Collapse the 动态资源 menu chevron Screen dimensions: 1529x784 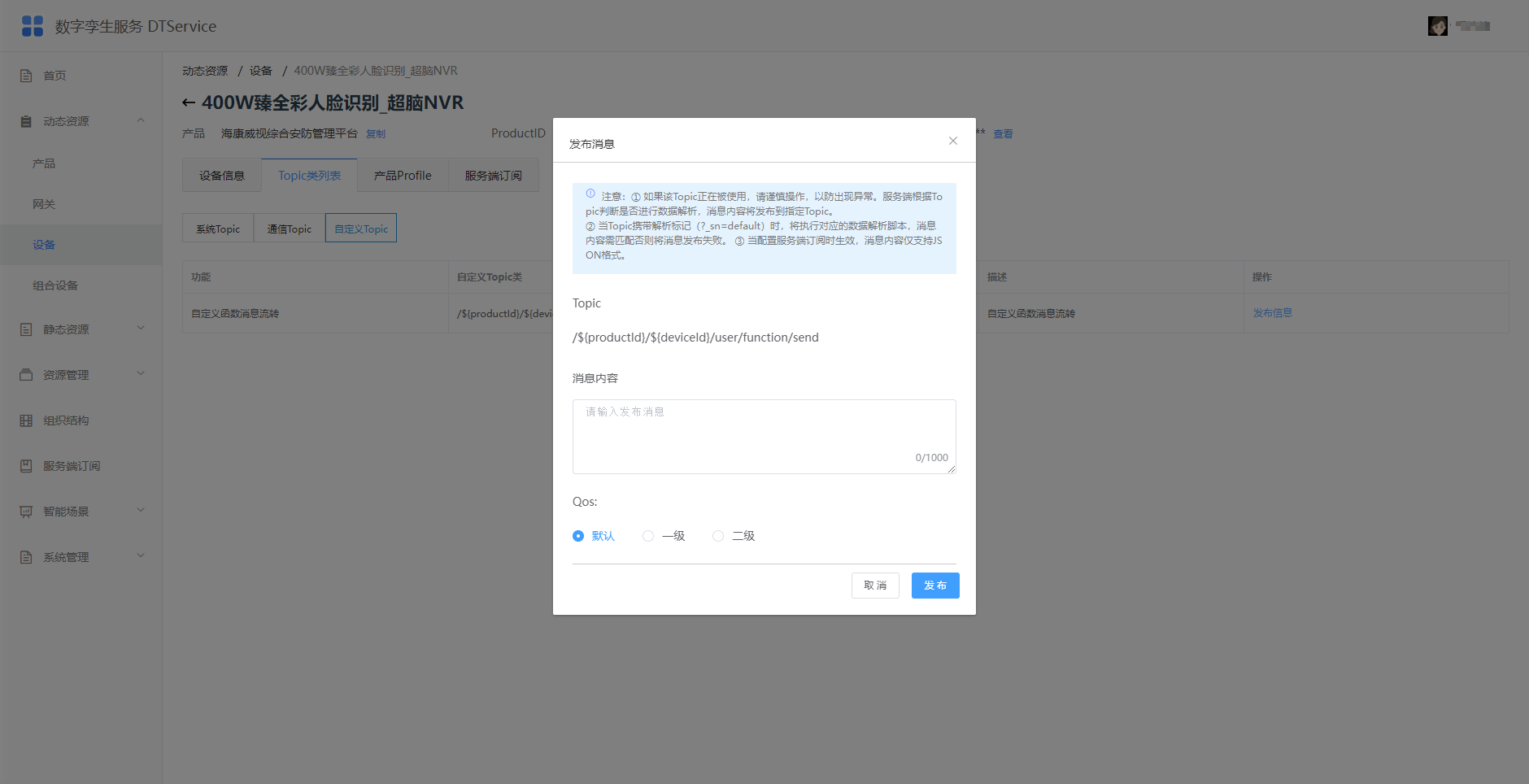(x=141, y=120)
